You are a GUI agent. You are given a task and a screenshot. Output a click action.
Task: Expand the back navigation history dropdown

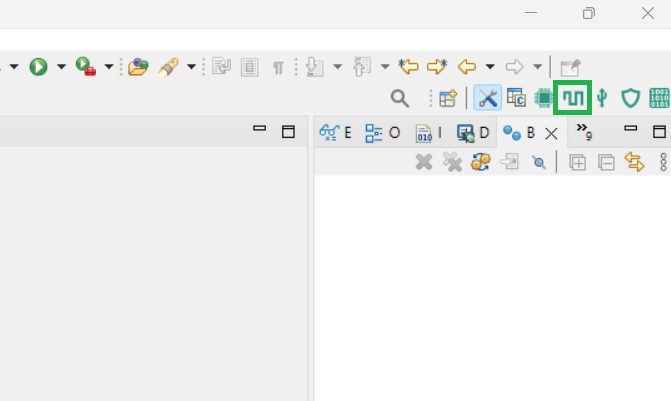coord(489,67)
